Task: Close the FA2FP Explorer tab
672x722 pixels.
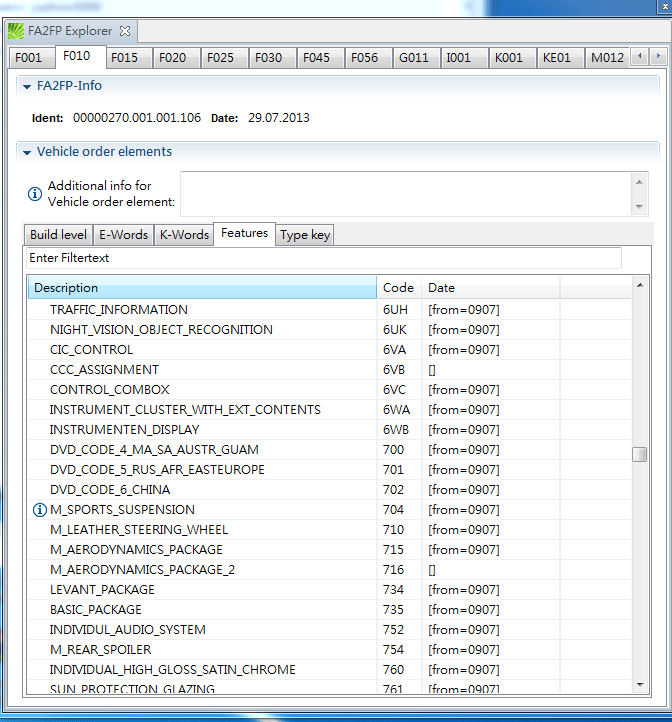Action: [125, 31]
